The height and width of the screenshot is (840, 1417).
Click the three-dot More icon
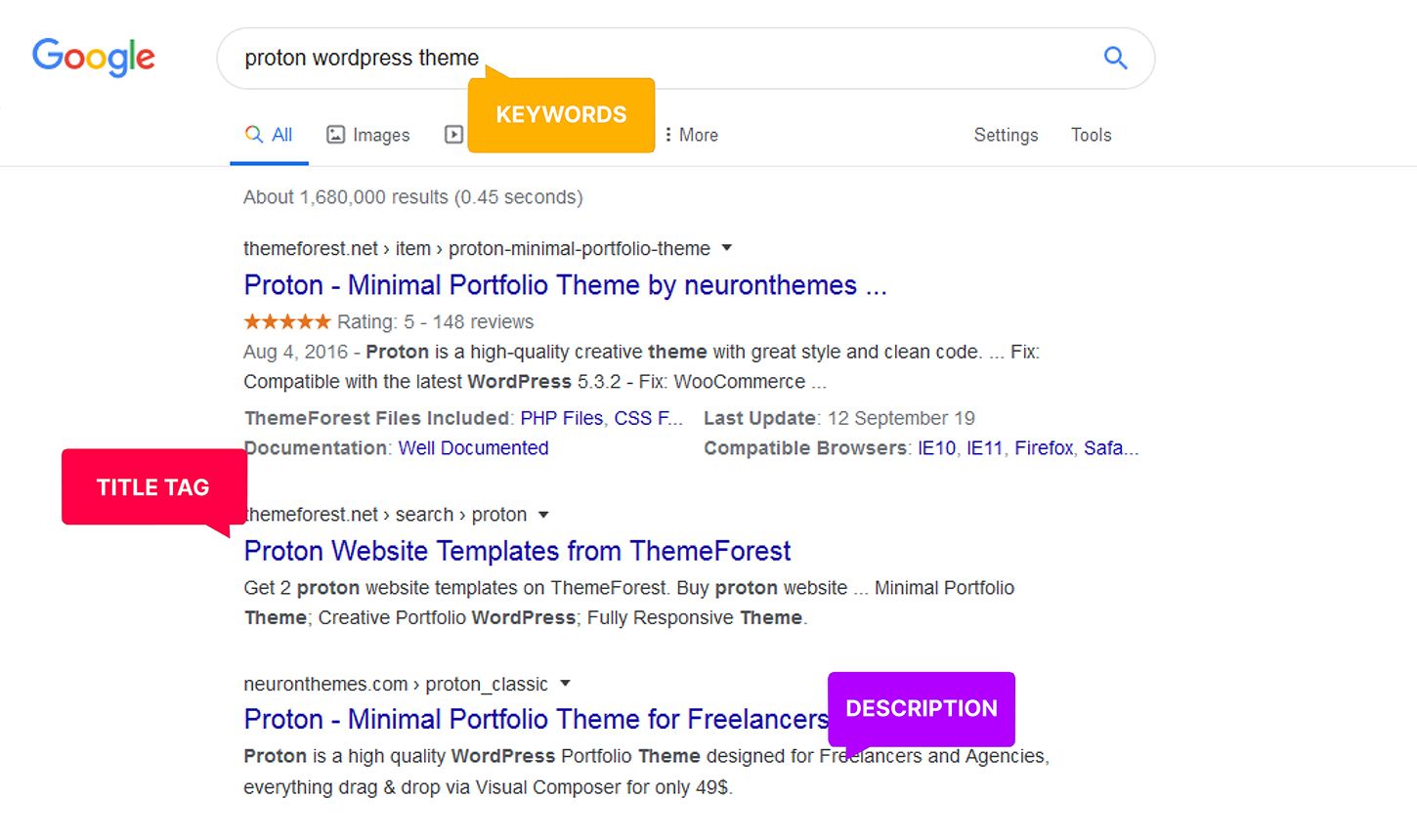[x=668, y=135]
